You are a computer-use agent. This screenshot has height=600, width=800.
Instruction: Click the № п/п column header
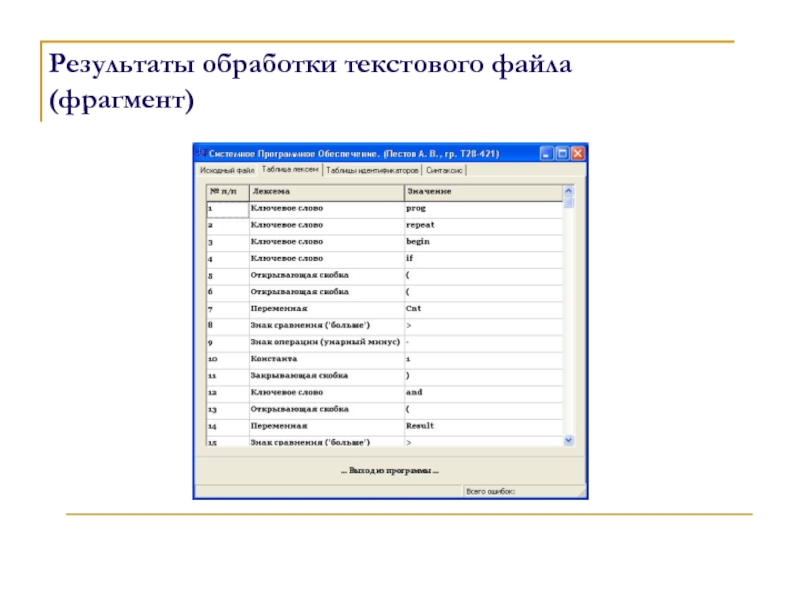point(226,191)
